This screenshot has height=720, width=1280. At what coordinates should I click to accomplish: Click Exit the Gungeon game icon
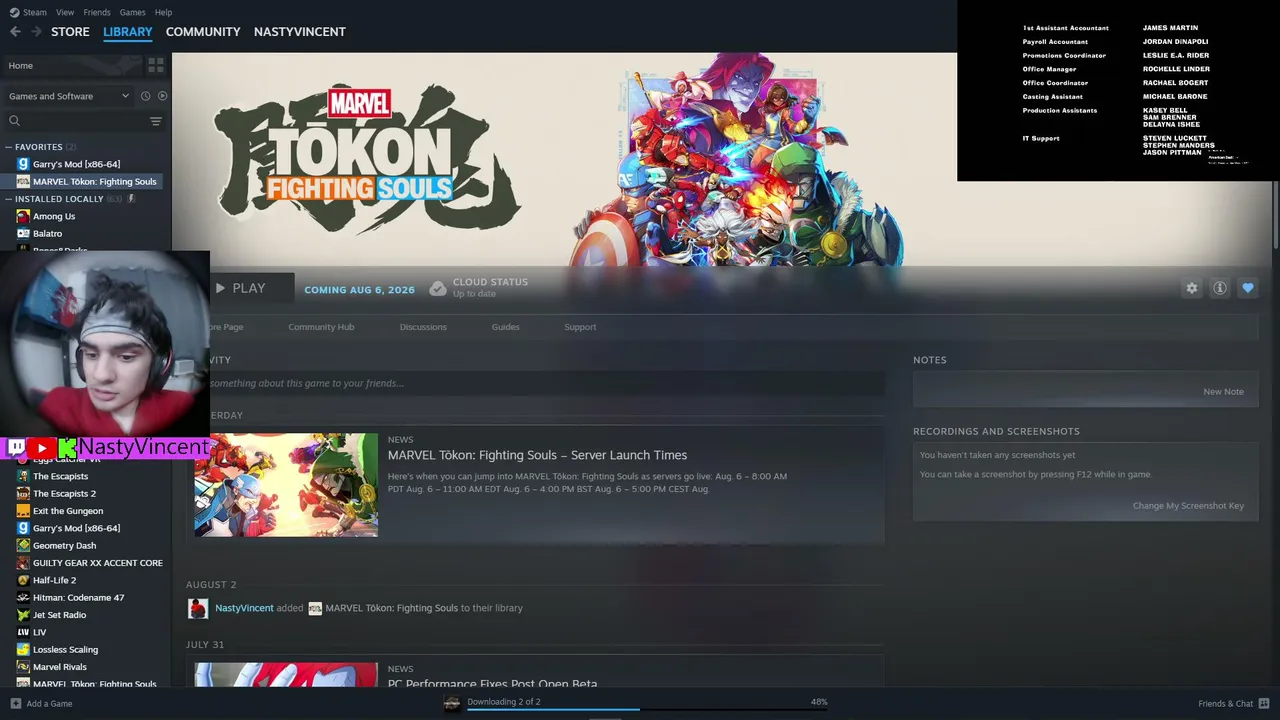(23, 511)
